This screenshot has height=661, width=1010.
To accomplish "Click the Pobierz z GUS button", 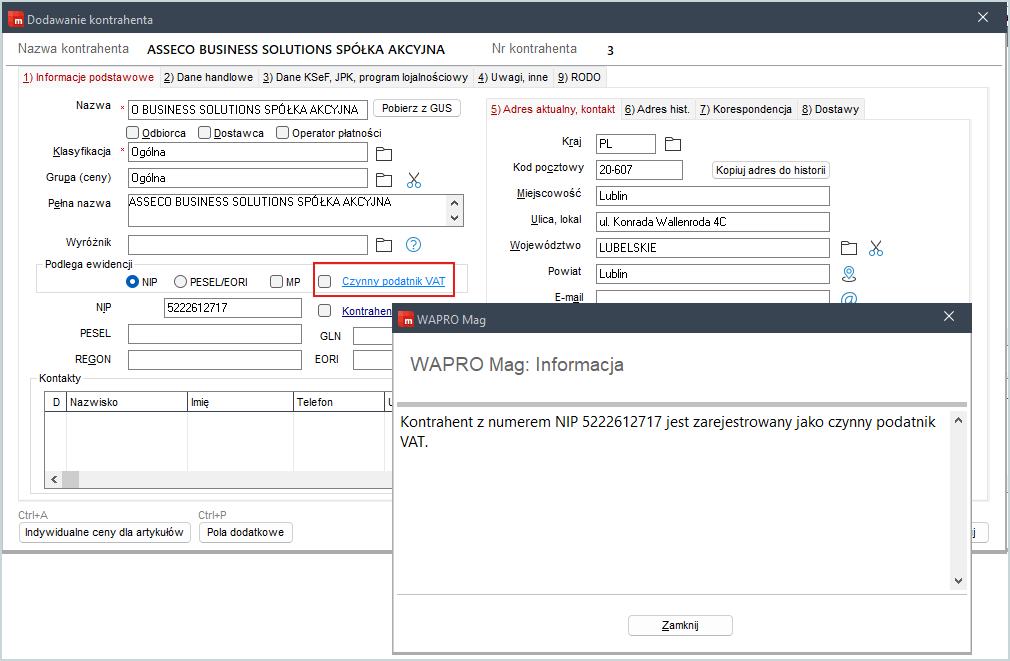I will [417, 108].
